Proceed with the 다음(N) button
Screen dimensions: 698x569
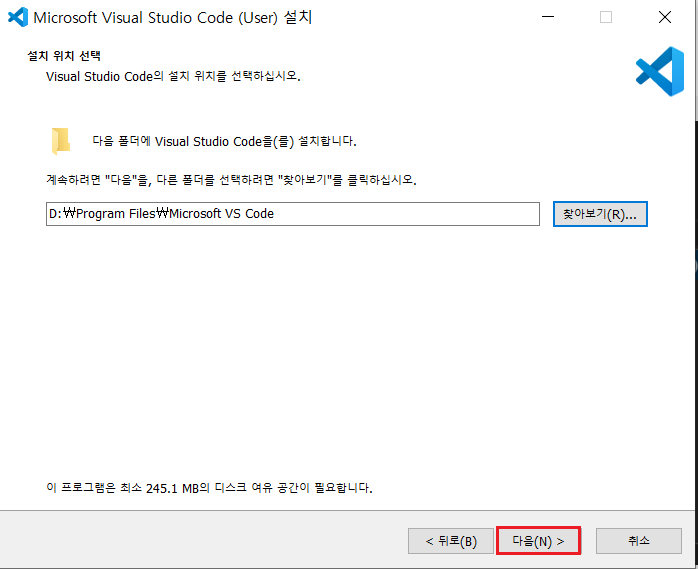coord(538,541)
